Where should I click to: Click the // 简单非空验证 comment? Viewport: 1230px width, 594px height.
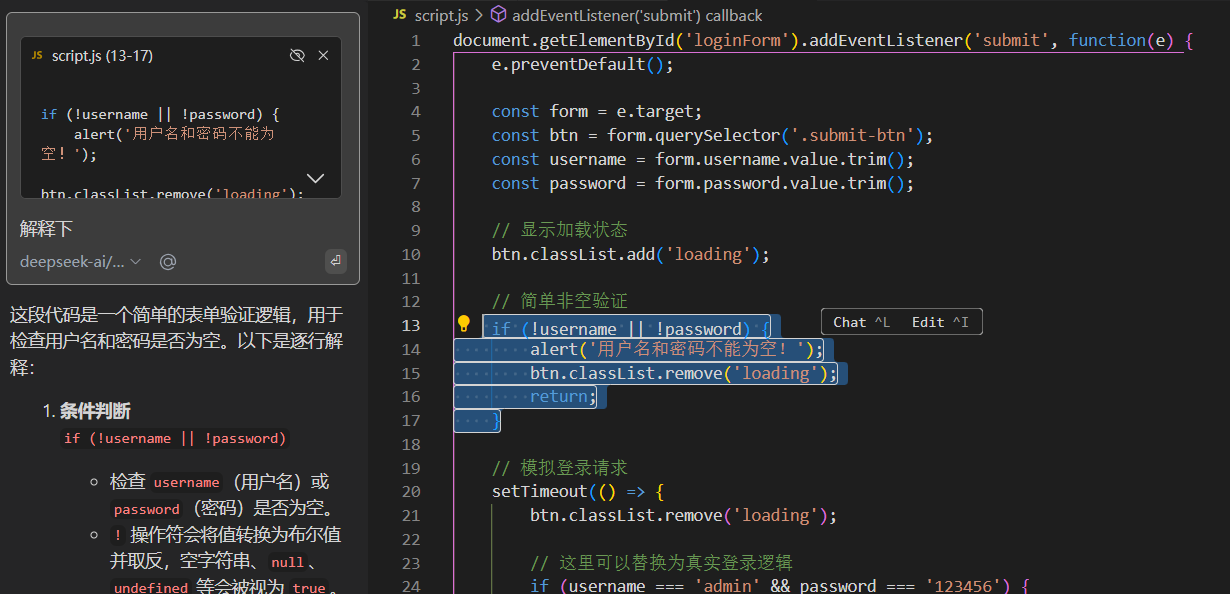560,301
